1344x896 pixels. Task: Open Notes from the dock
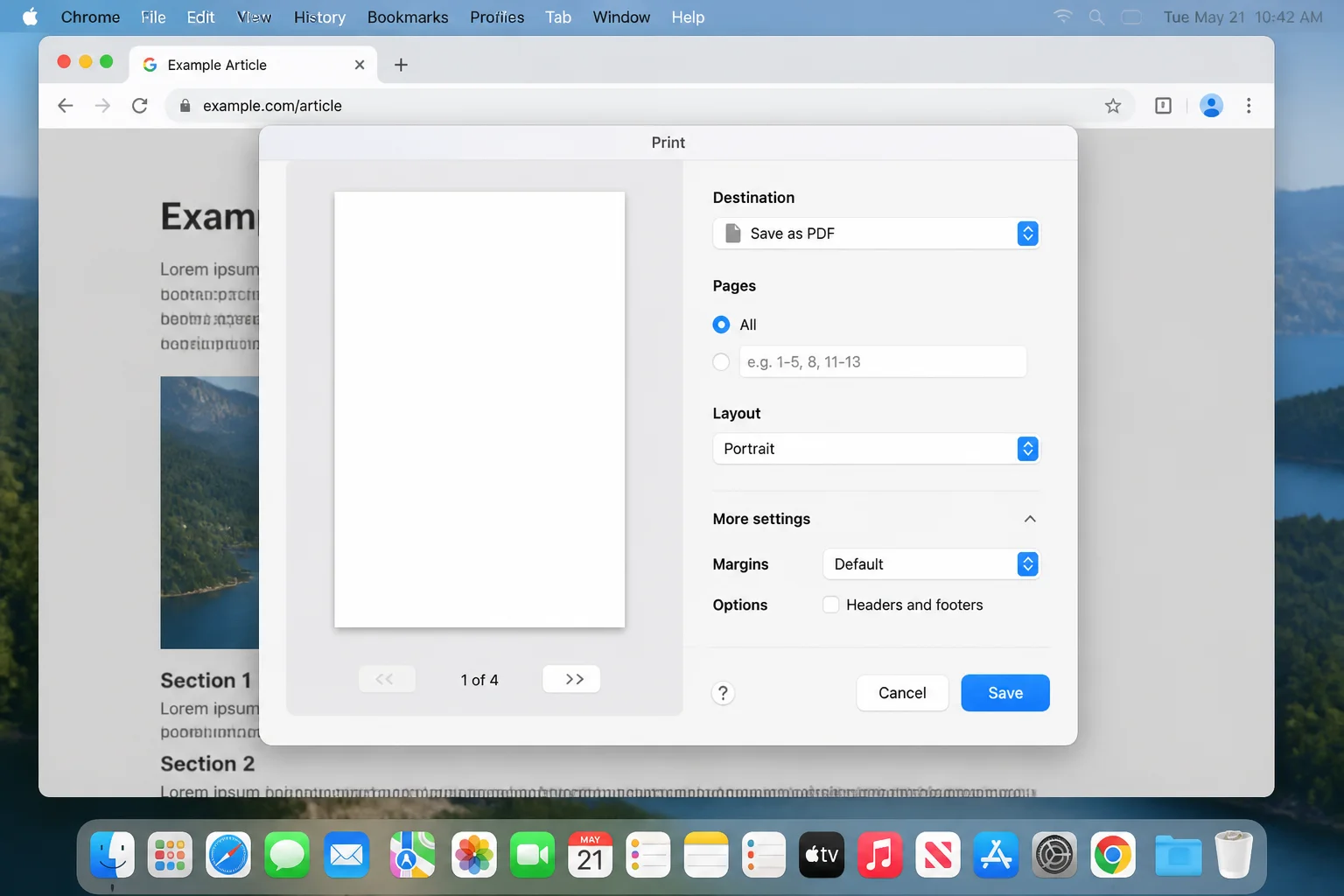pos(706,855)
